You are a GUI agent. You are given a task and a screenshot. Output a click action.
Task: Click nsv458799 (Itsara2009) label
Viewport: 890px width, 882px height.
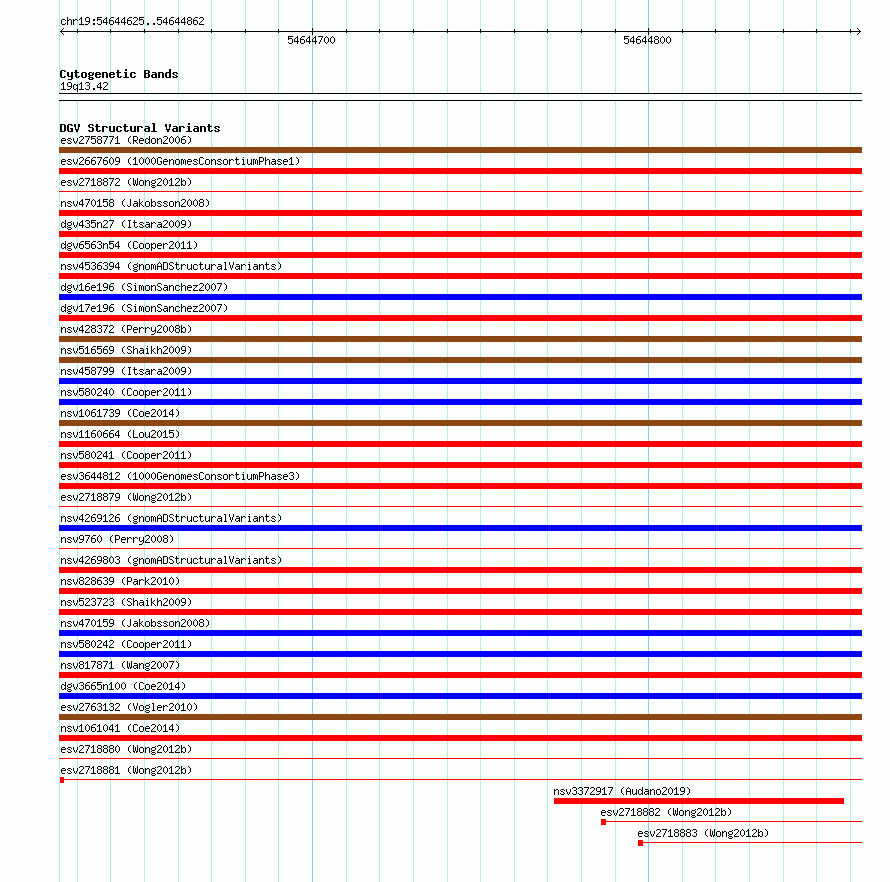[126, 371]
